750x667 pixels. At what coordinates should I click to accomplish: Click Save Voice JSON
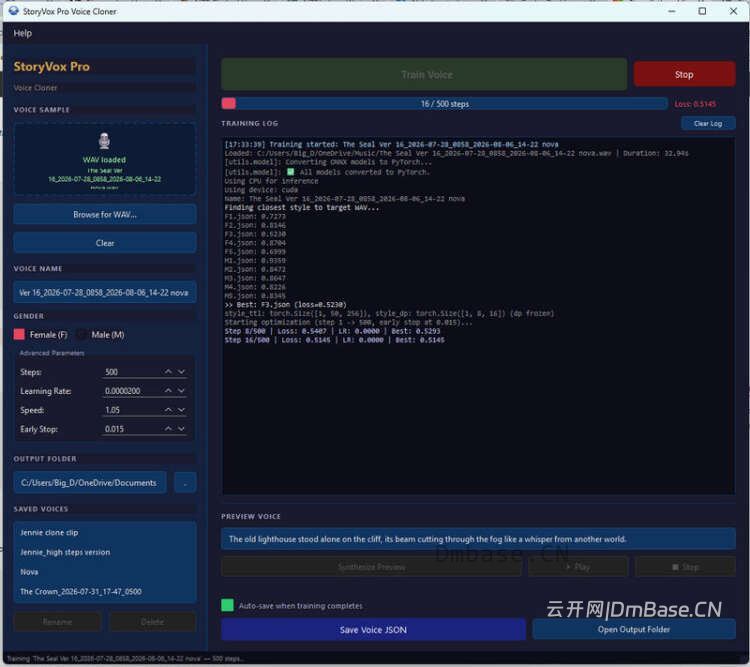pos(373,630)
